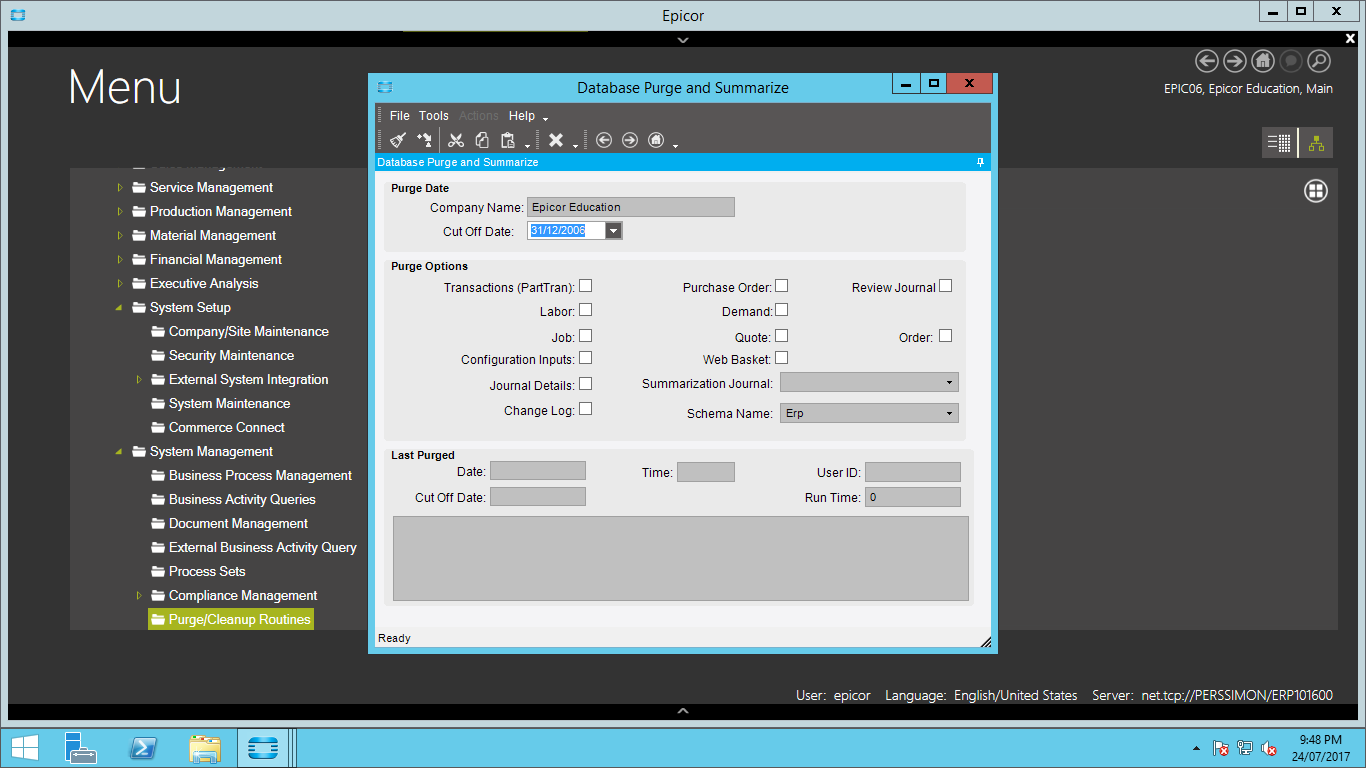This screenshot has height=768, width=1366.
Task: Click the round four-squares tile icon in Menu
Action: (x=1316, y=191)
